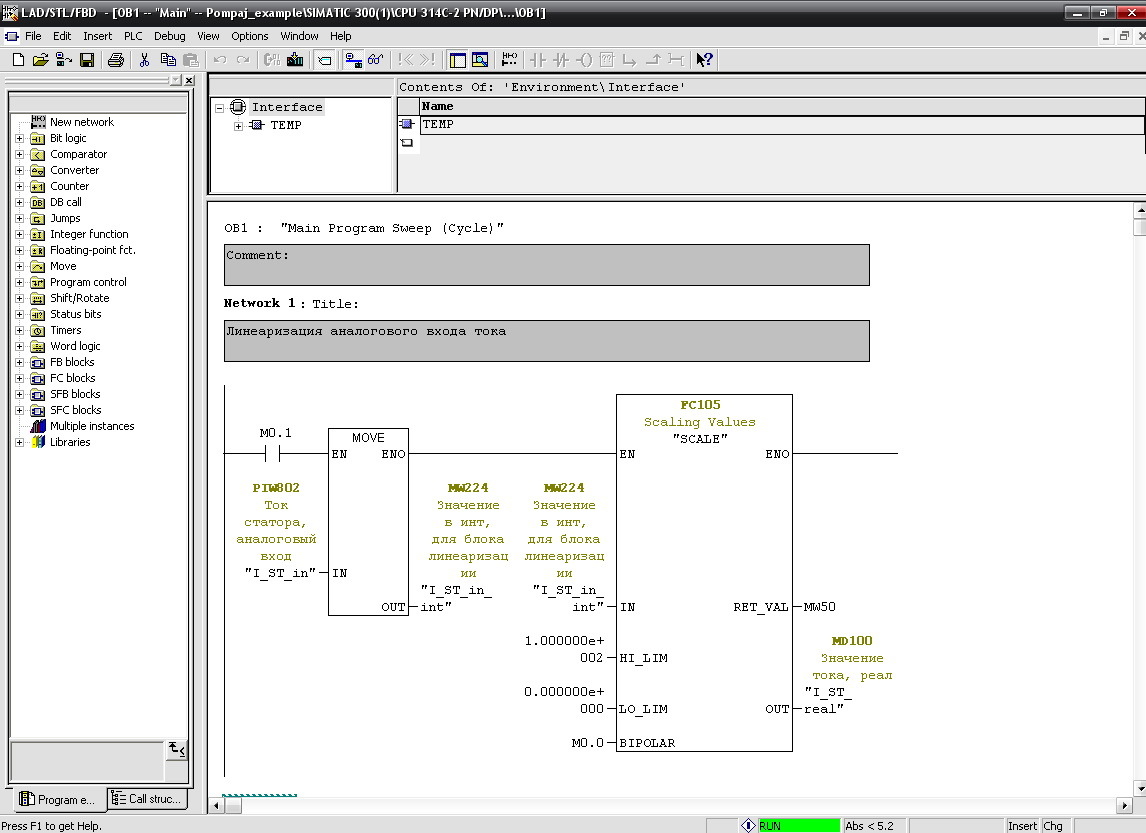The width and height of the screenshot is (1146, 833).
Task: Click the Open file folder icon
Action: 41,60
